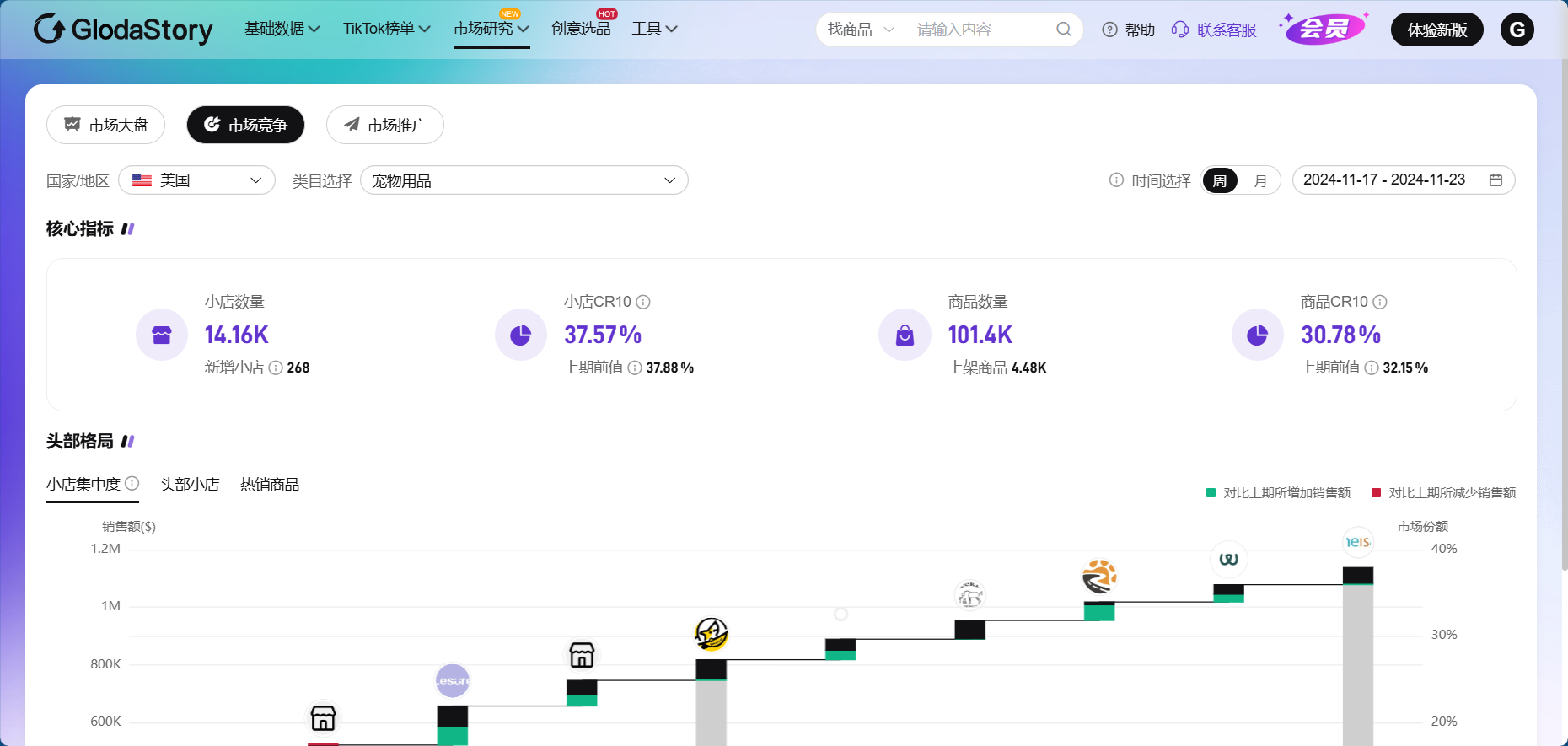Click the info icon beside 商品CR10
The image size is (1568, 746).
click(x=1380, y=302)
